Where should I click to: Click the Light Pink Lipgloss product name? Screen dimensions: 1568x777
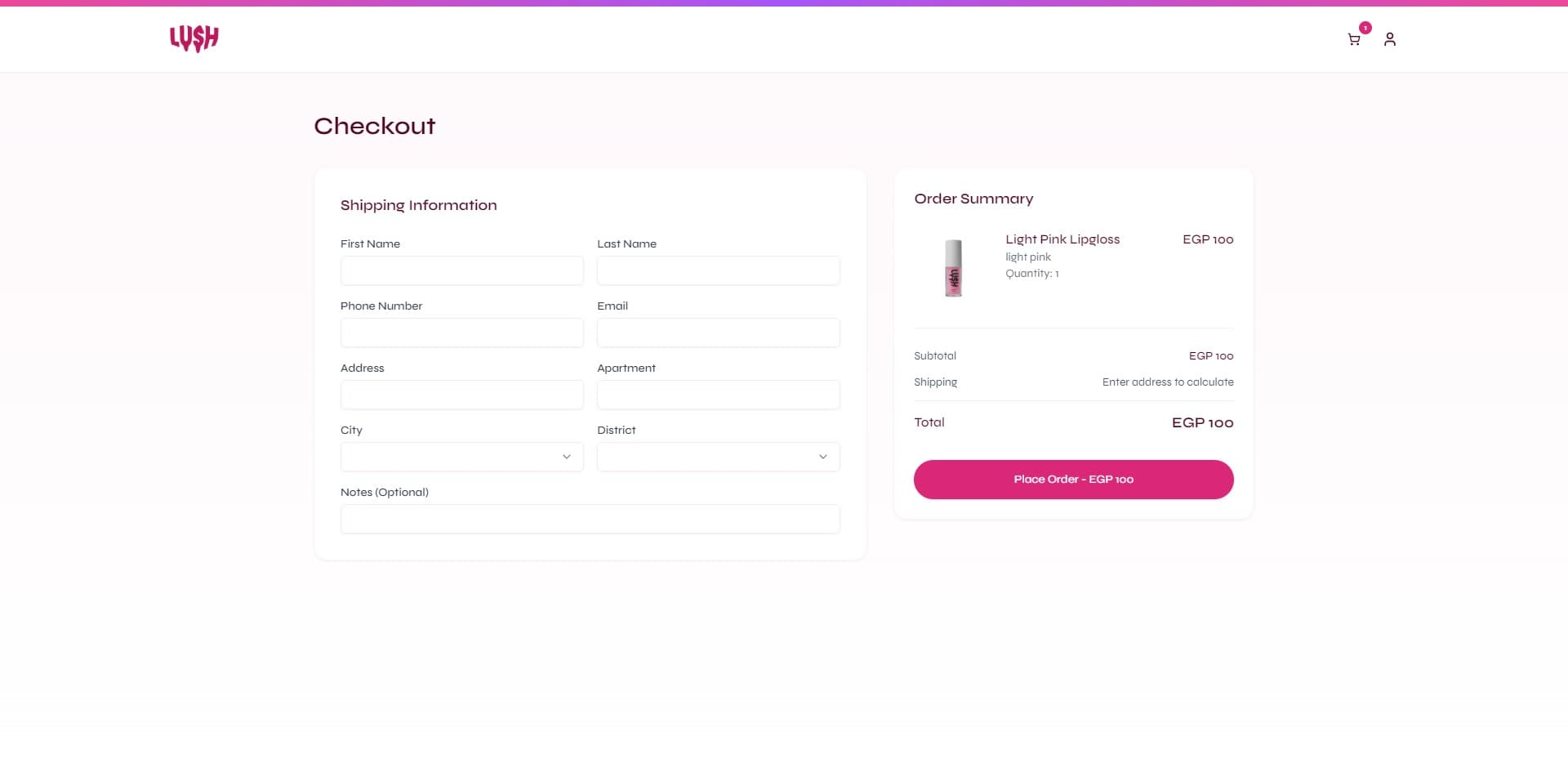point(1062,239)
